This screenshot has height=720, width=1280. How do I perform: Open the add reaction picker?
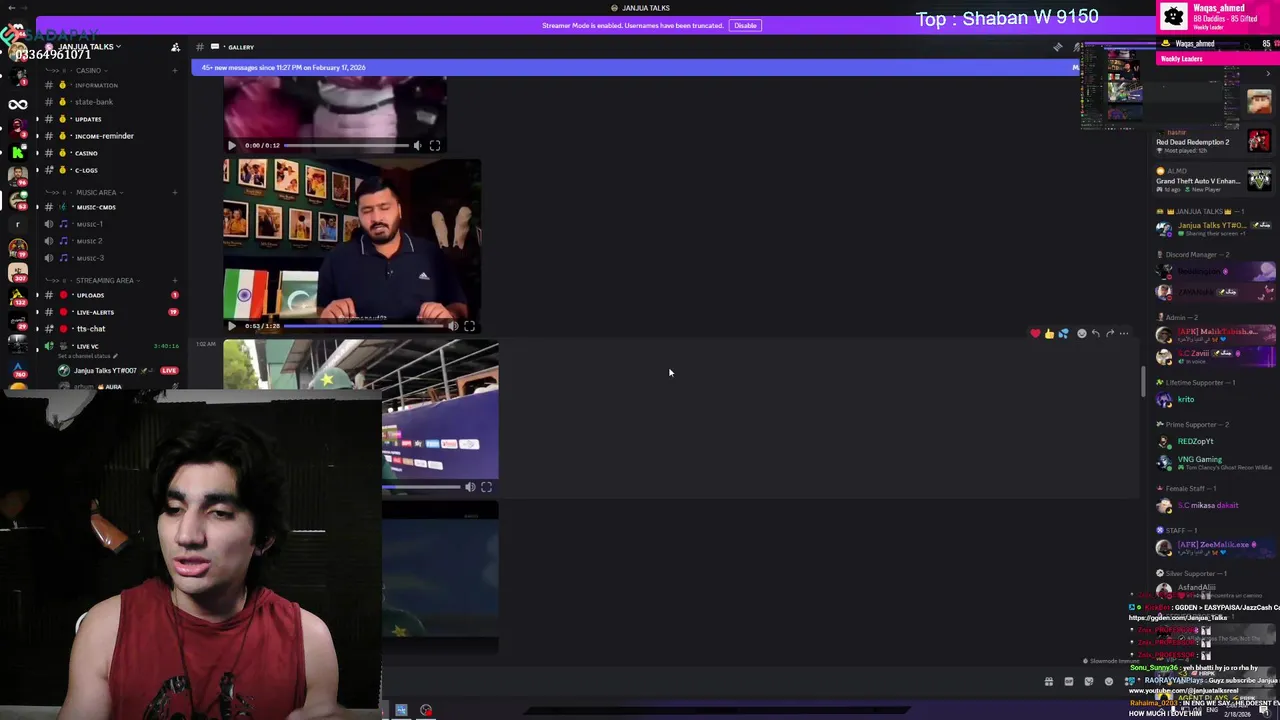point(1081,333)
